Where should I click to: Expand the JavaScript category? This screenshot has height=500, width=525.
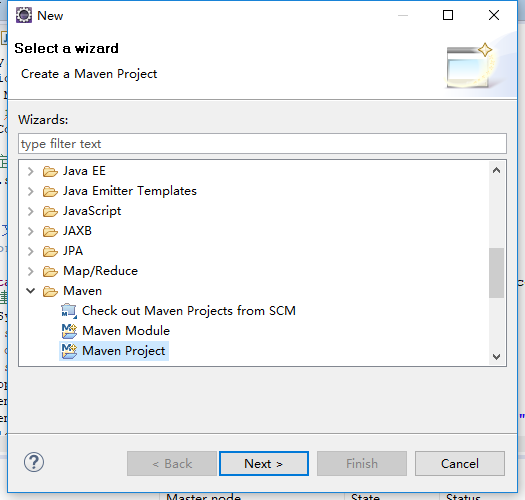click(x=30, y=211)
